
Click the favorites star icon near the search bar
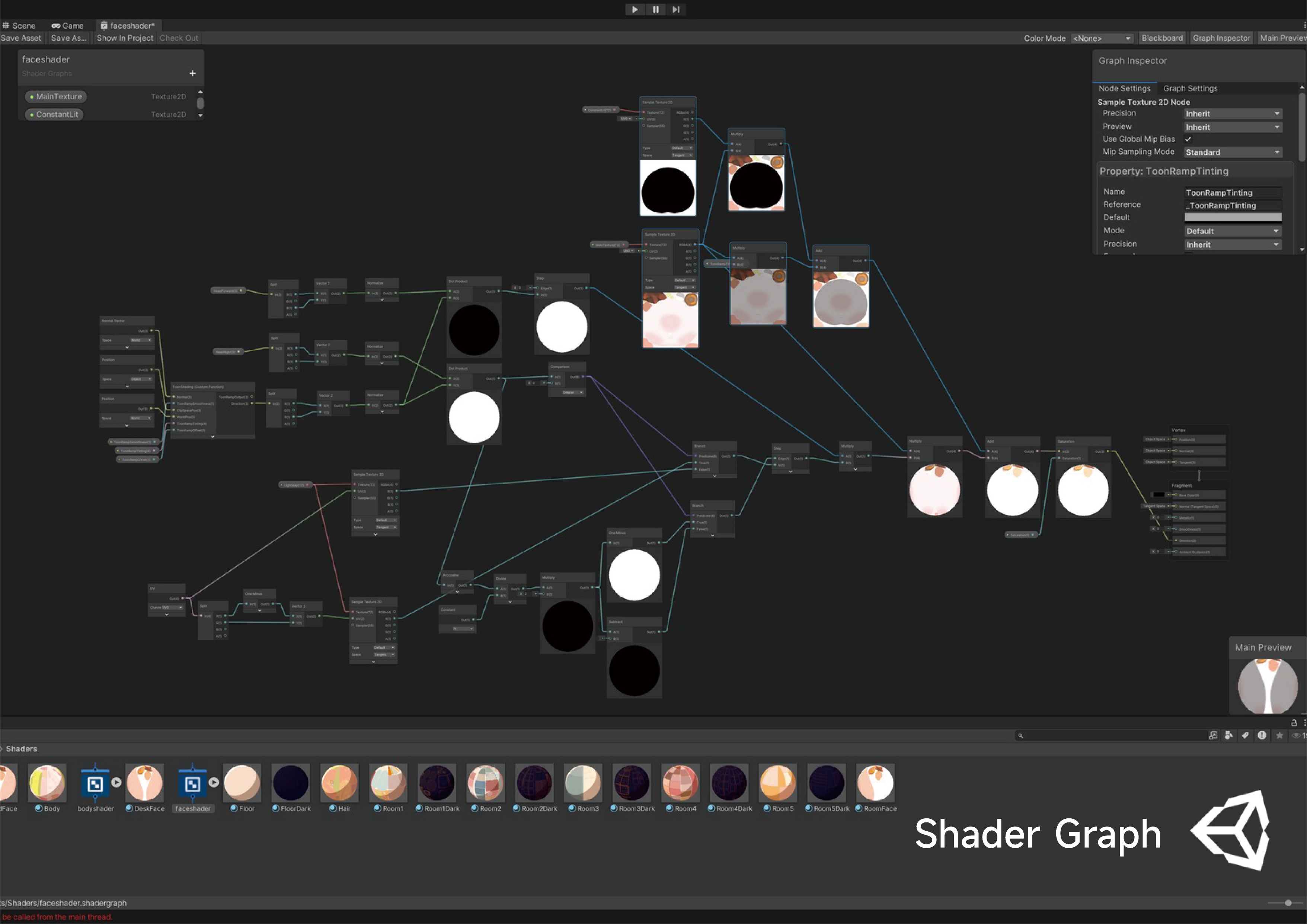tap(1280, 735)
